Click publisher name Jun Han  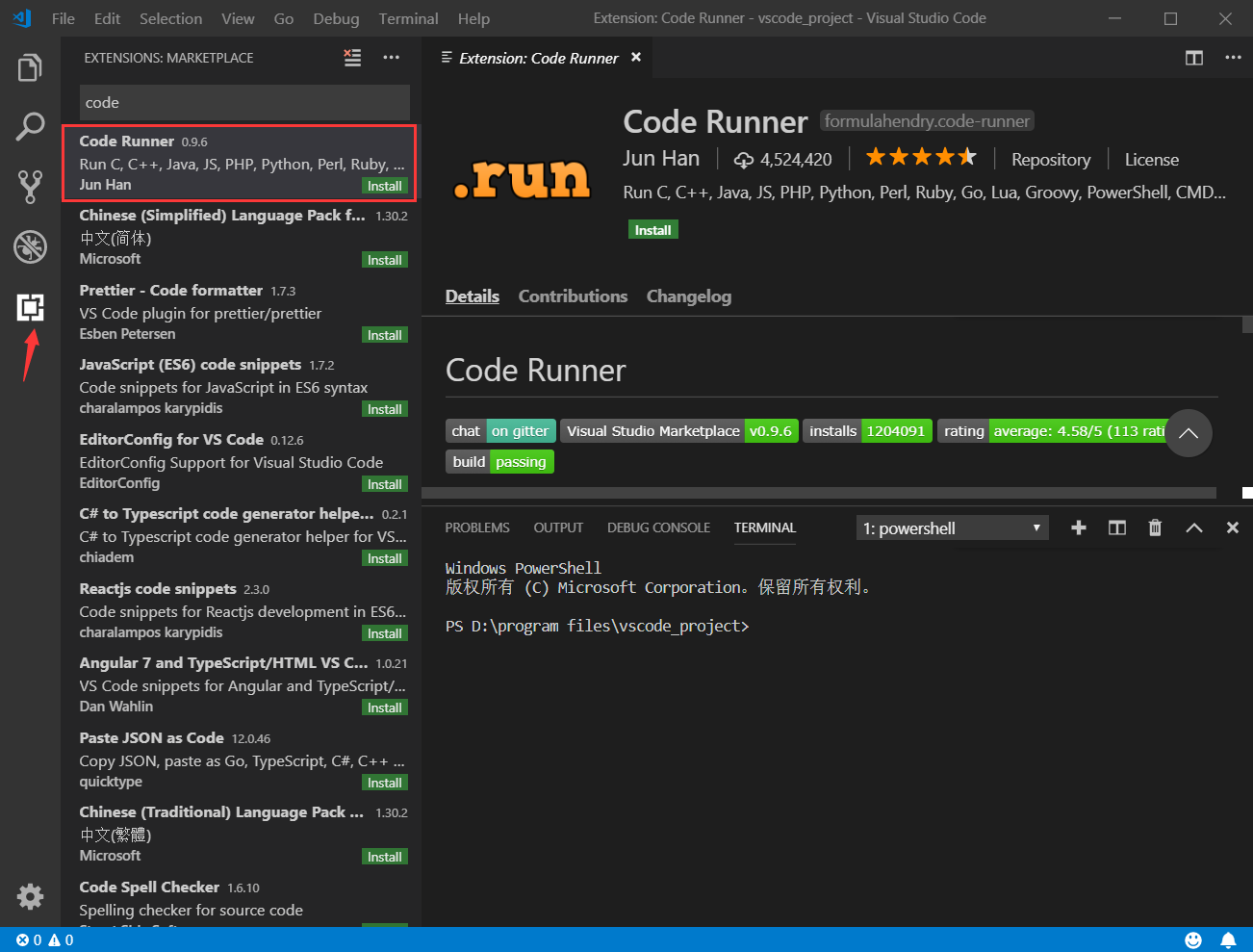point(661,159)
